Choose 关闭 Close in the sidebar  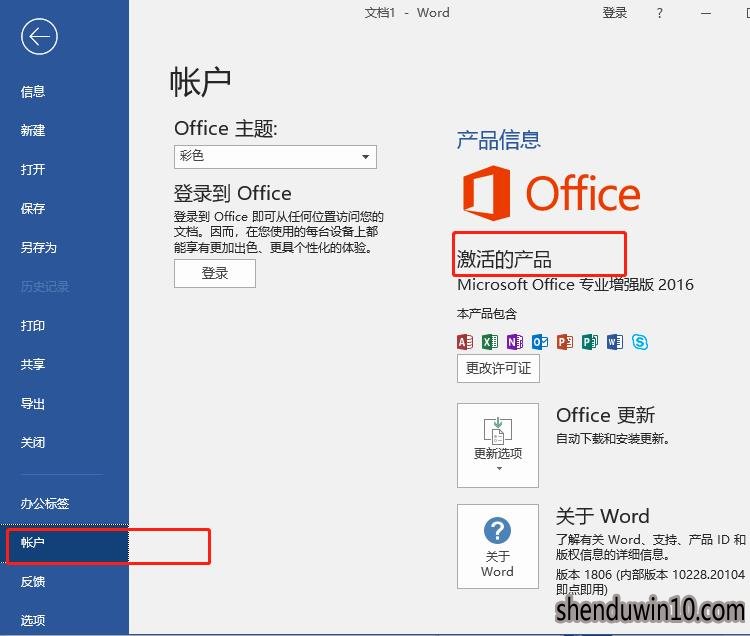pos(33,442)
